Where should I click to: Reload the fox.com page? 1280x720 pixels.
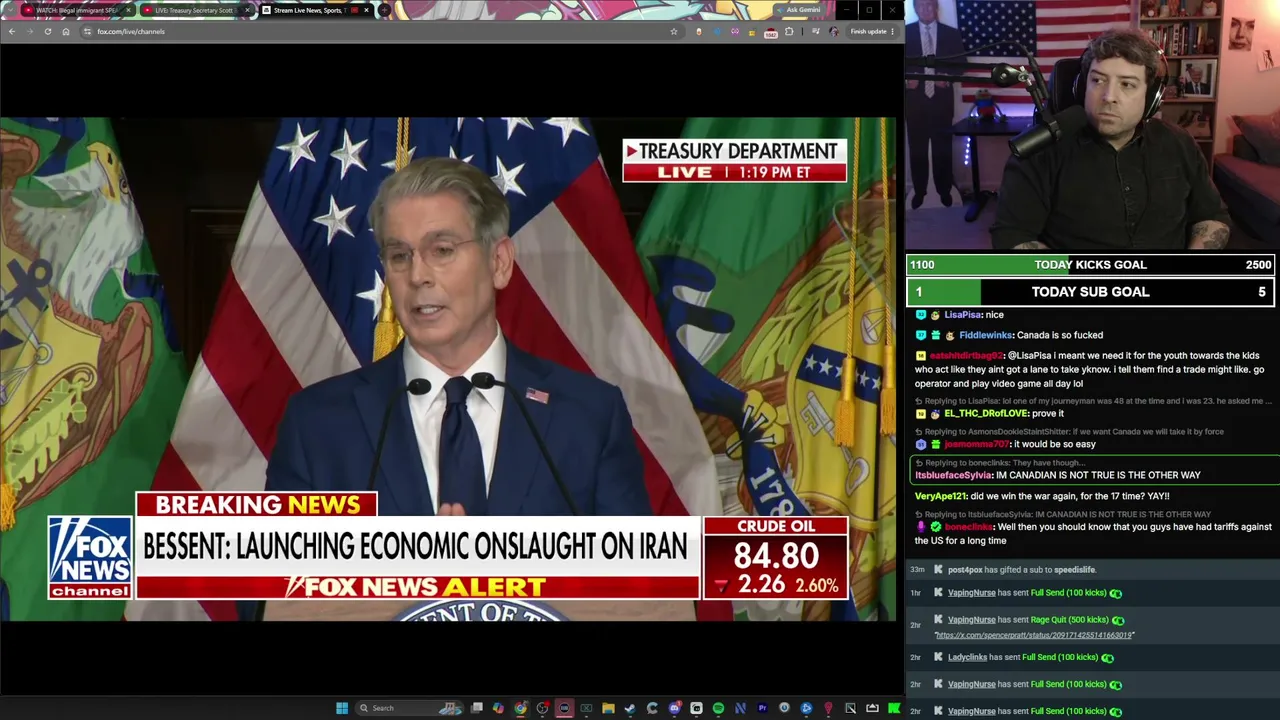(x=47, y=31)
